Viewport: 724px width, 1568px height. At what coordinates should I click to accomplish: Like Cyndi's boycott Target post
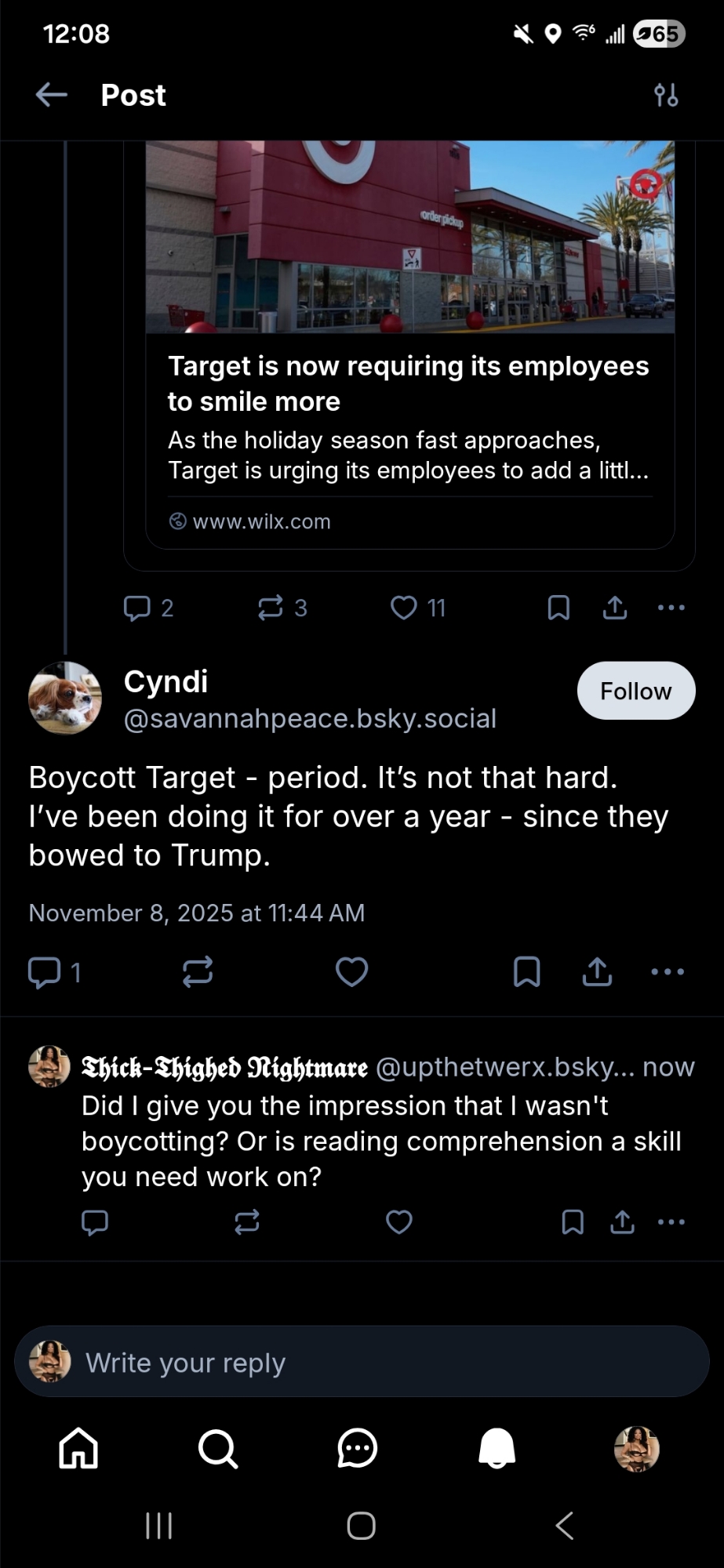coord(351,972)
